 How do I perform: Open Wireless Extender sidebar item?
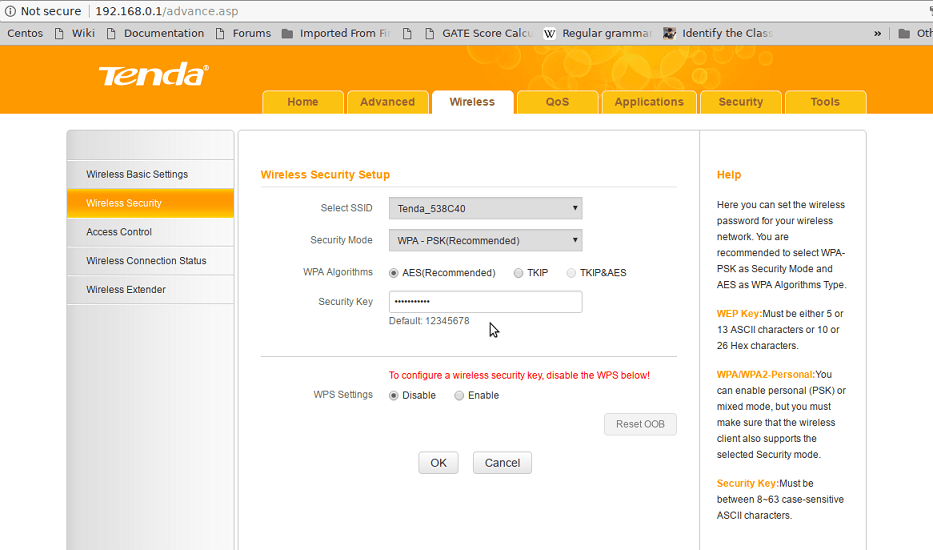point(151,289)
